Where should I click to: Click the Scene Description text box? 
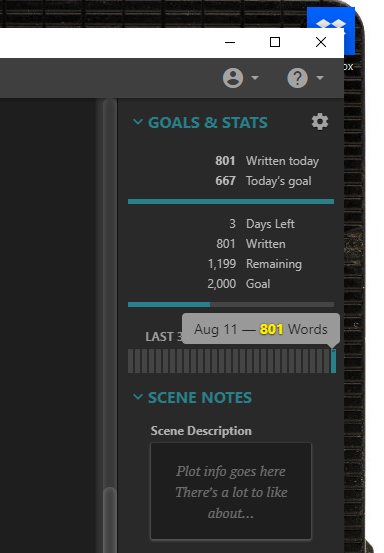coord(231,491)
